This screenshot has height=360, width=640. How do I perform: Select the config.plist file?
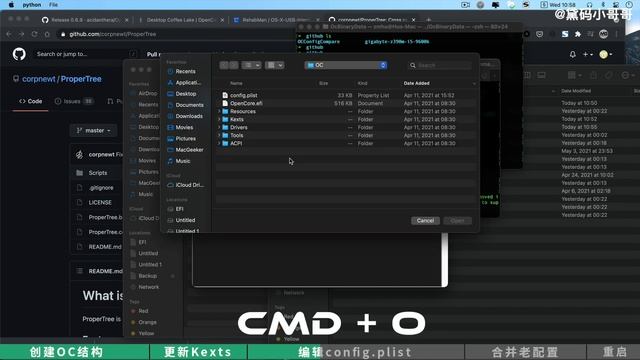[x=243, y=95]
